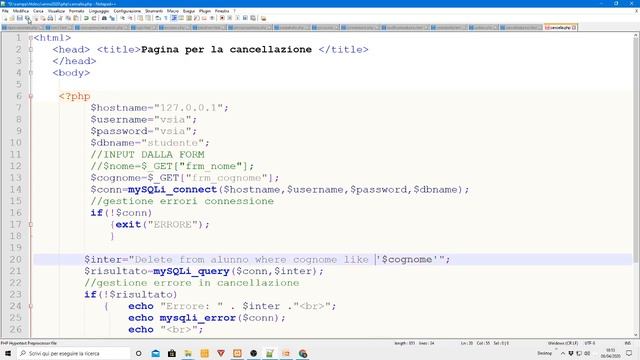This screenshot has width=640, height=360.
Task: Toggle the Function List panel
Action: point(196,18)
